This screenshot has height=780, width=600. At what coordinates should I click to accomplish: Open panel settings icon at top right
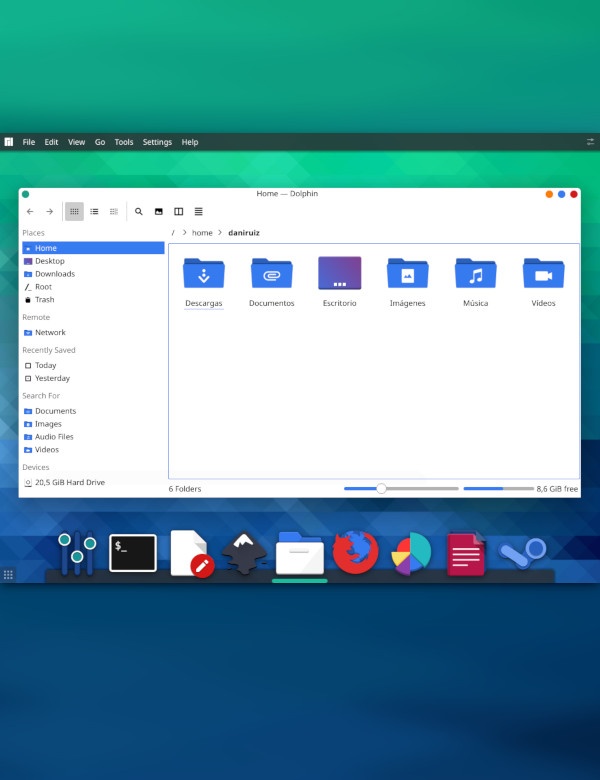(590, 142)
